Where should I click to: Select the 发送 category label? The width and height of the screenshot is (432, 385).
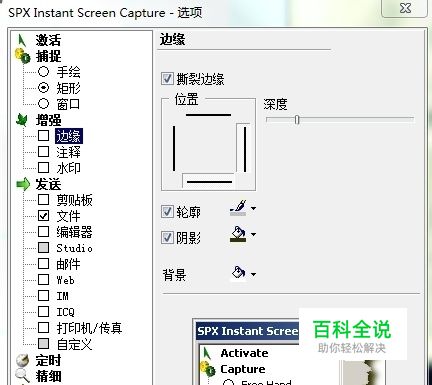(x=49, y=184)
